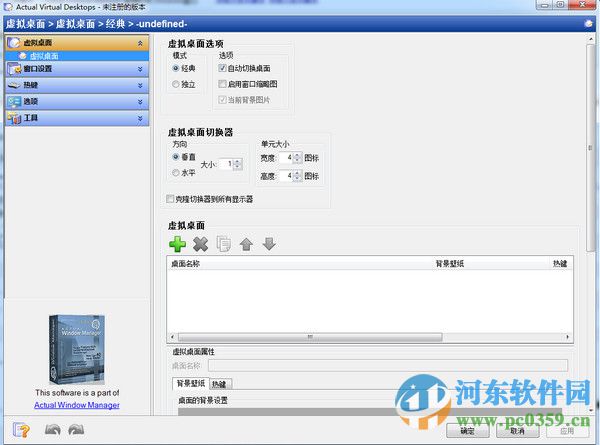Viewport: 600px width, 445px height.
Task: Click the copy desktop icon
Action: (x=223, y=244)
